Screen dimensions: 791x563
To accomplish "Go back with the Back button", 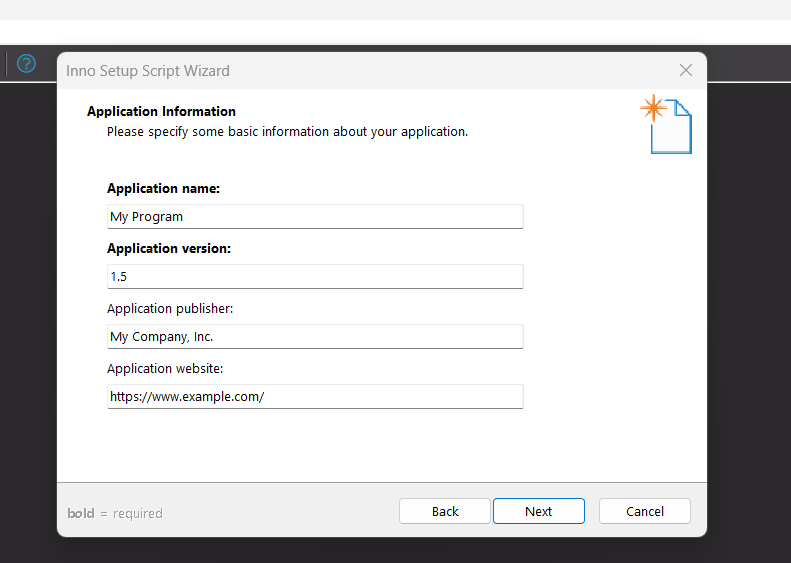I will (x=445, y=511).
